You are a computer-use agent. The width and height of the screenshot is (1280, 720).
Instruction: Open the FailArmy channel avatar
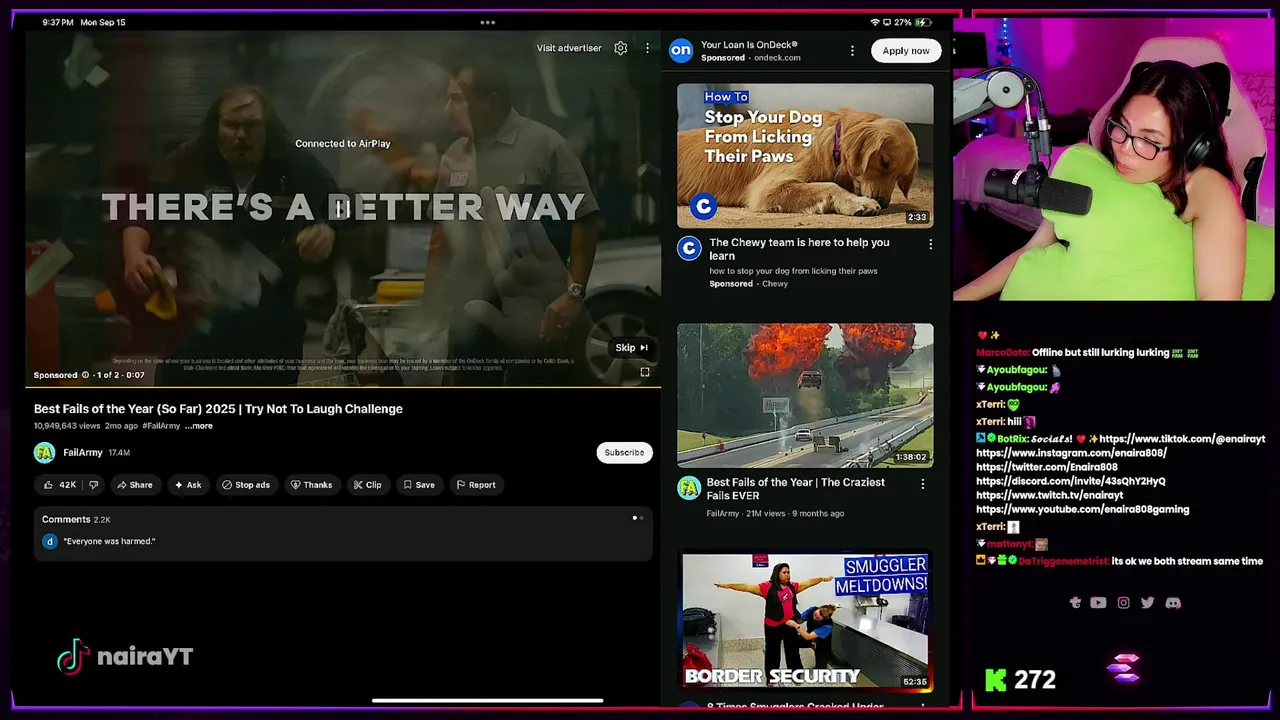[45, 453]
